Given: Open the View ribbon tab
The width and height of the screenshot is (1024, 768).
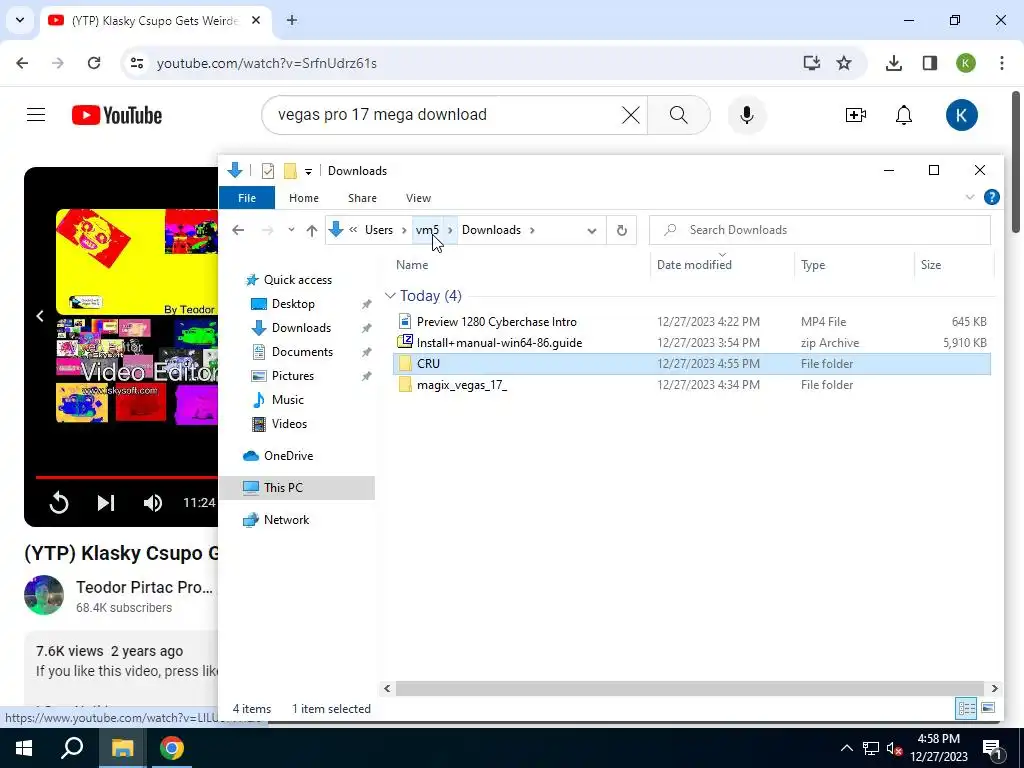Looking at the screenshot, I should 419,198.
